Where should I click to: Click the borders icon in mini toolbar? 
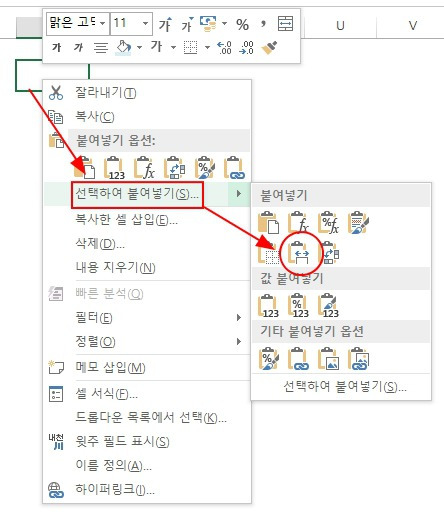tap(191, 48)
